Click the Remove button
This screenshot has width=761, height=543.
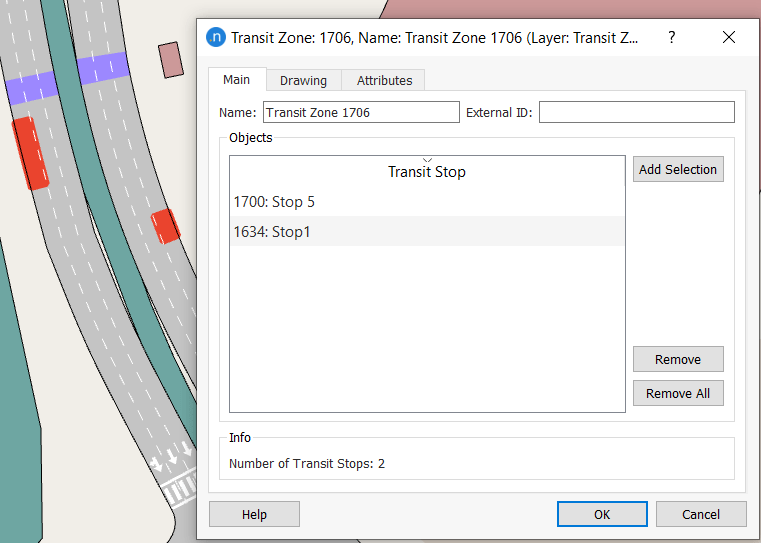678,359
